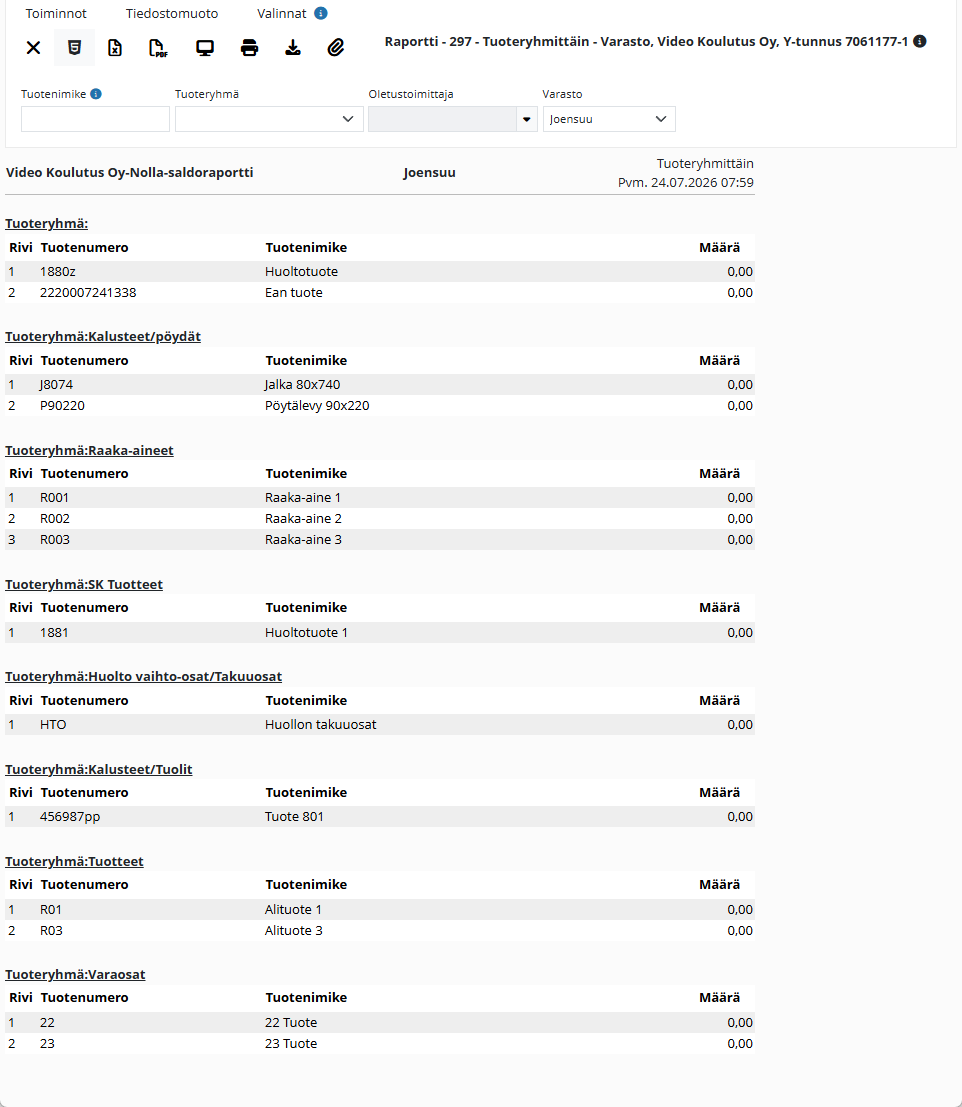This screenshot has height=1107, width=962.
Task: Focus the Tuotenimike input field
Action: tap(95, 119)
